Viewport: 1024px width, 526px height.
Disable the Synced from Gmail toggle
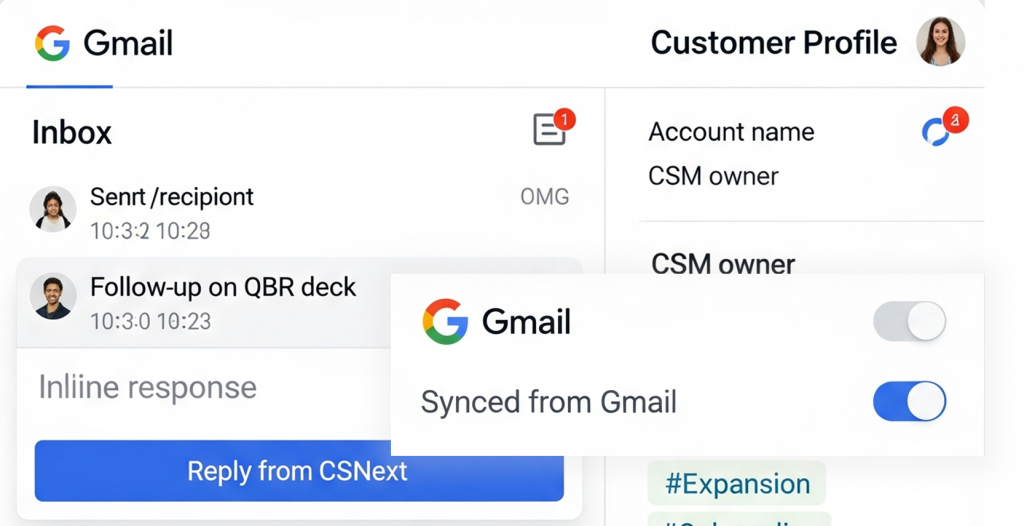[x=909, y=402]
